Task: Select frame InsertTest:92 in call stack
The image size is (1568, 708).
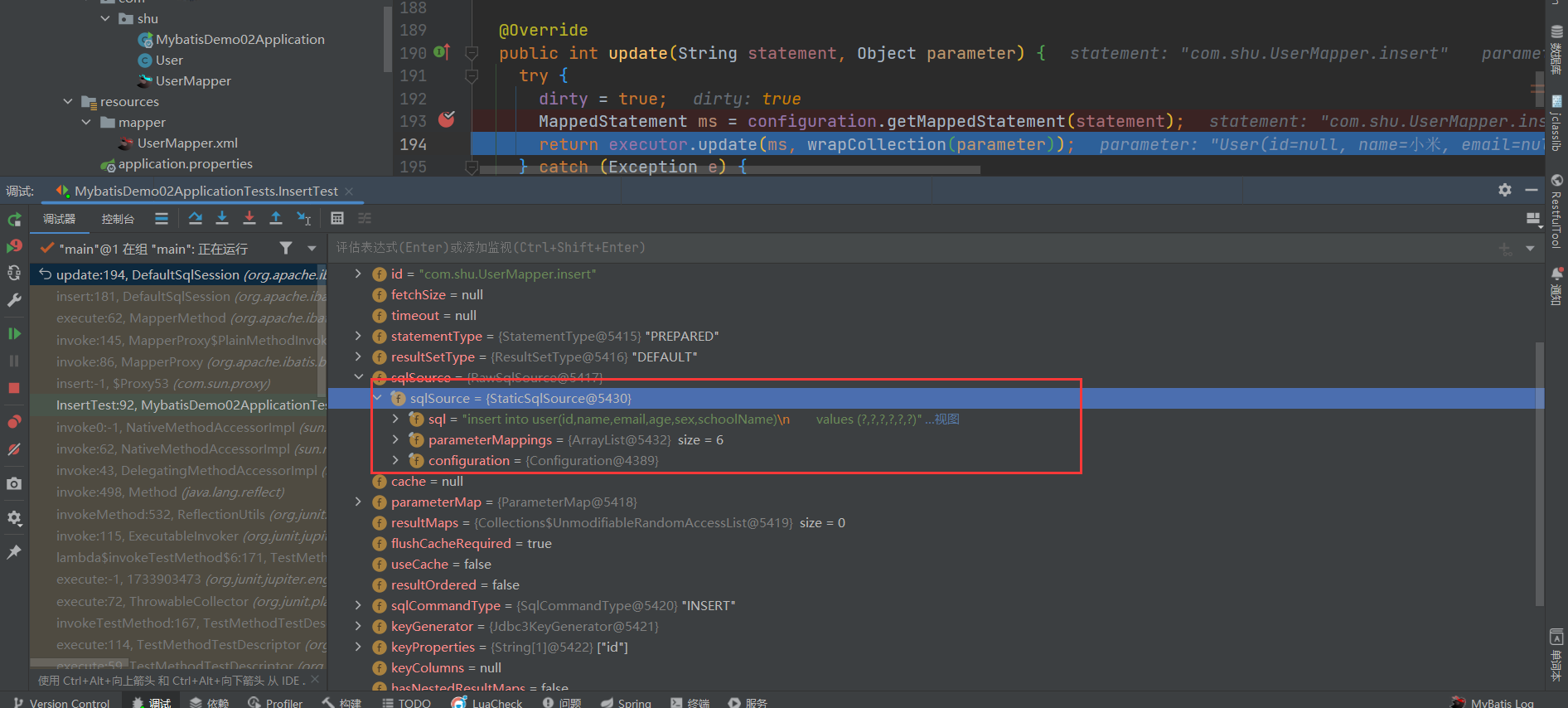Action: [x=178, y=405]
